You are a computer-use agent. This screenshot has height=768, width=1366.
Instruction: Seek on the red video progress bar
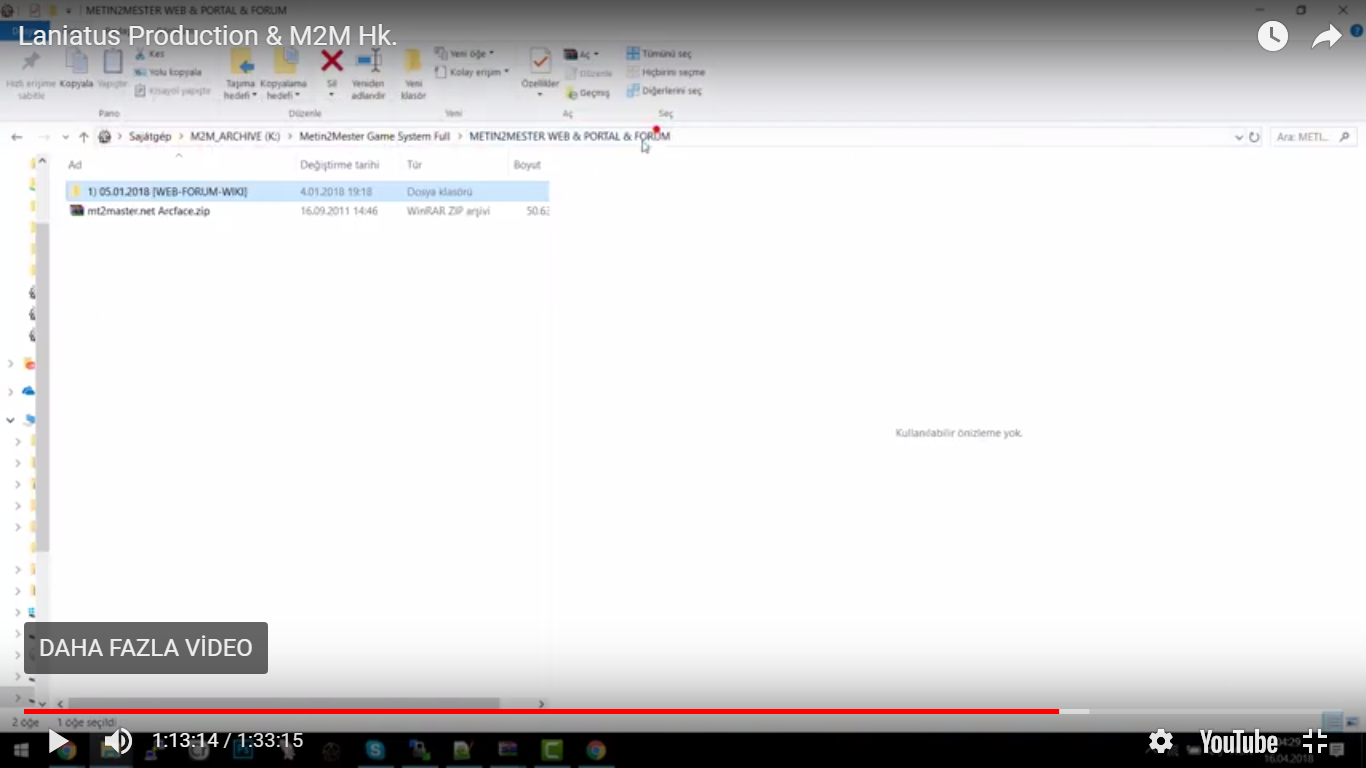[541, 711]
